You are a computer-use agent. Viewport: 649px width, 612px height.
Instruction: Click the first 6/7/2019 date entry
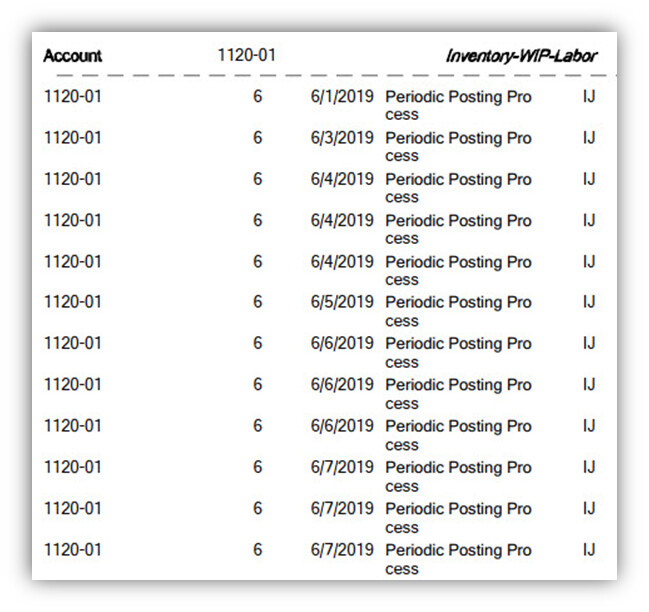[342, 467]
